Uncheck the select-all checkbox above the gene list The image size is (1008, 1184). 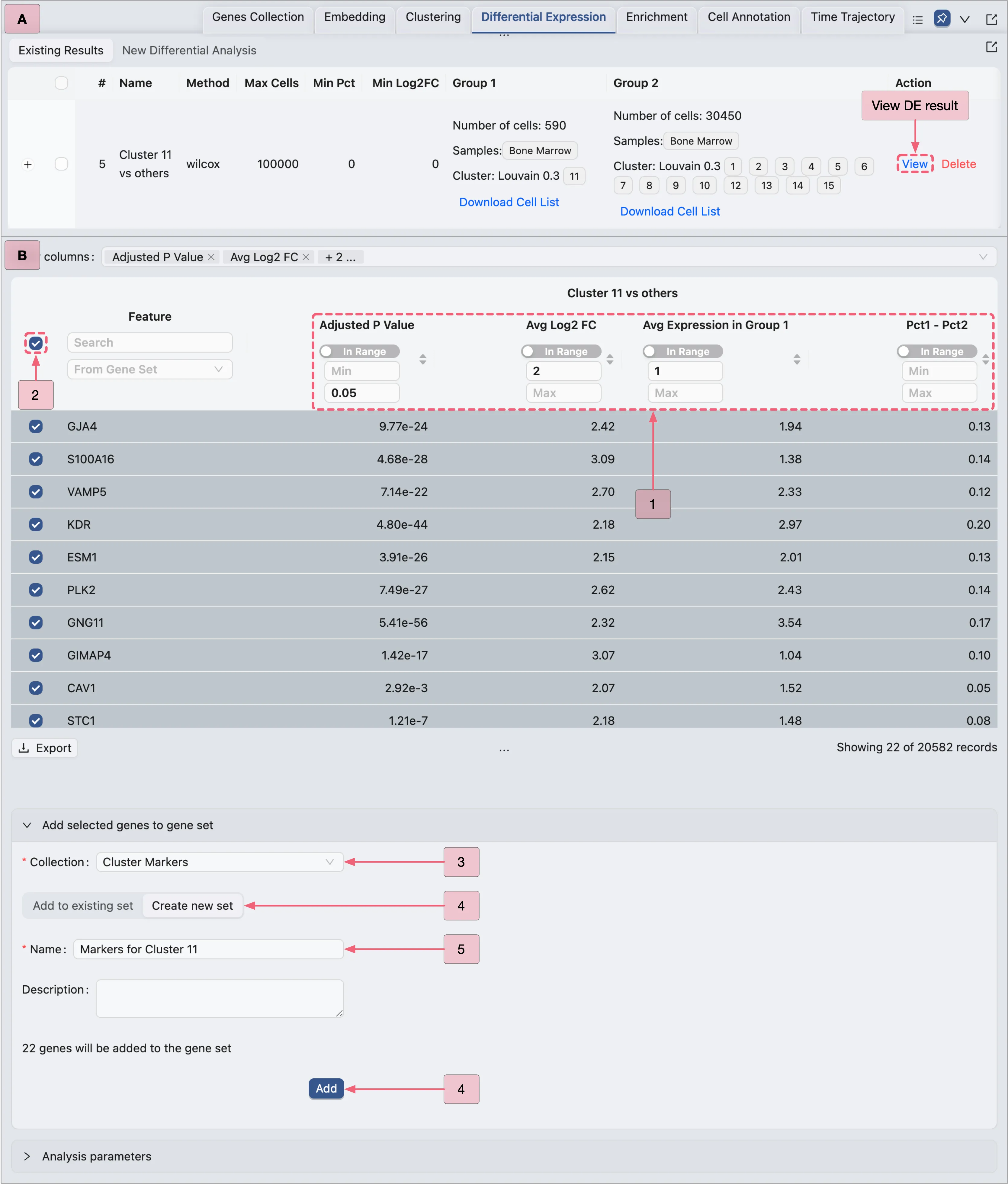35,343
